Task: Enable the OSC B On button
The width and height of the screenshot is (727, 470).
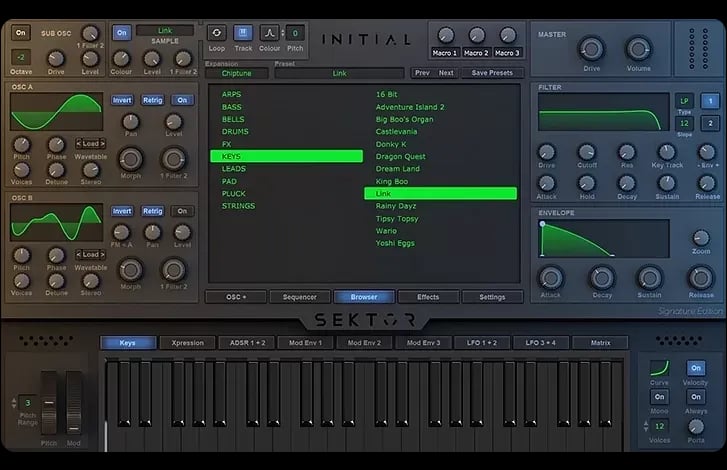Action: pyautogui.click(x=182, y=211)
